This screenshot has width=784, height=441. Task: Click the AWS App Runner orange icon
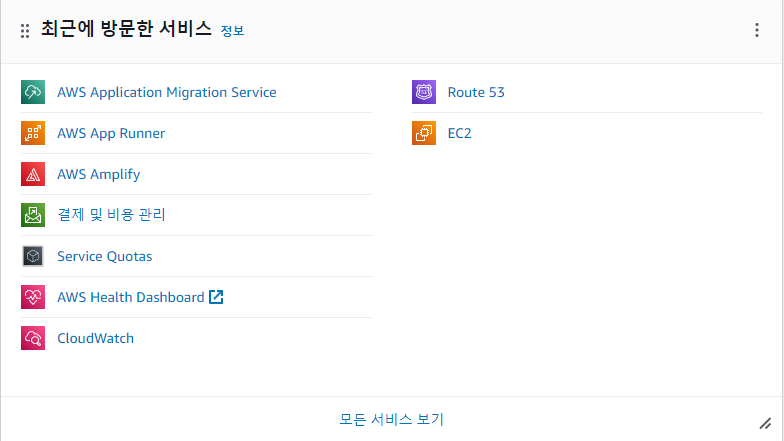pyautogui.click(x=33, y=133)
